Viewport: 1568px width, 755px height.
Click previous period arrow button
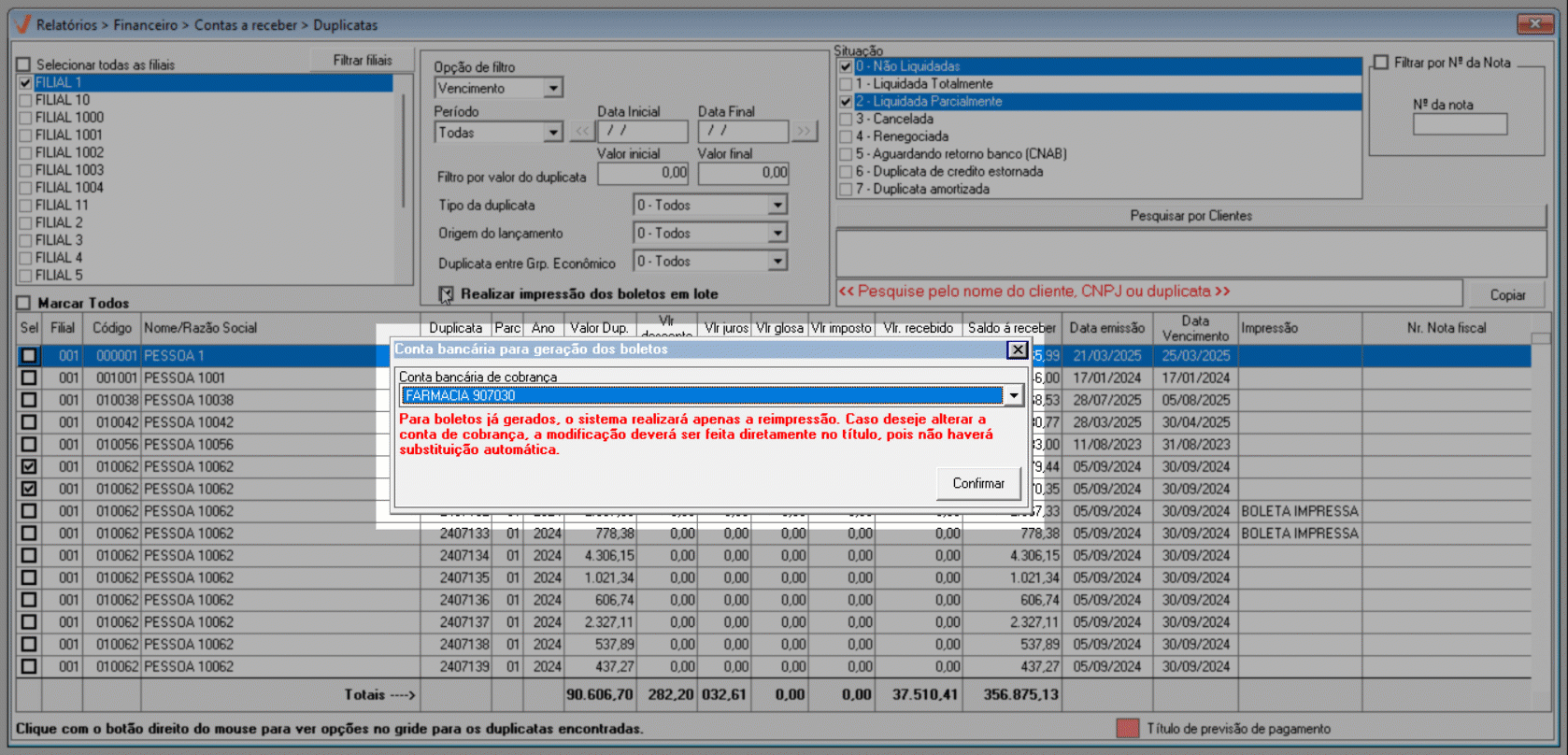tap(582, 132)
